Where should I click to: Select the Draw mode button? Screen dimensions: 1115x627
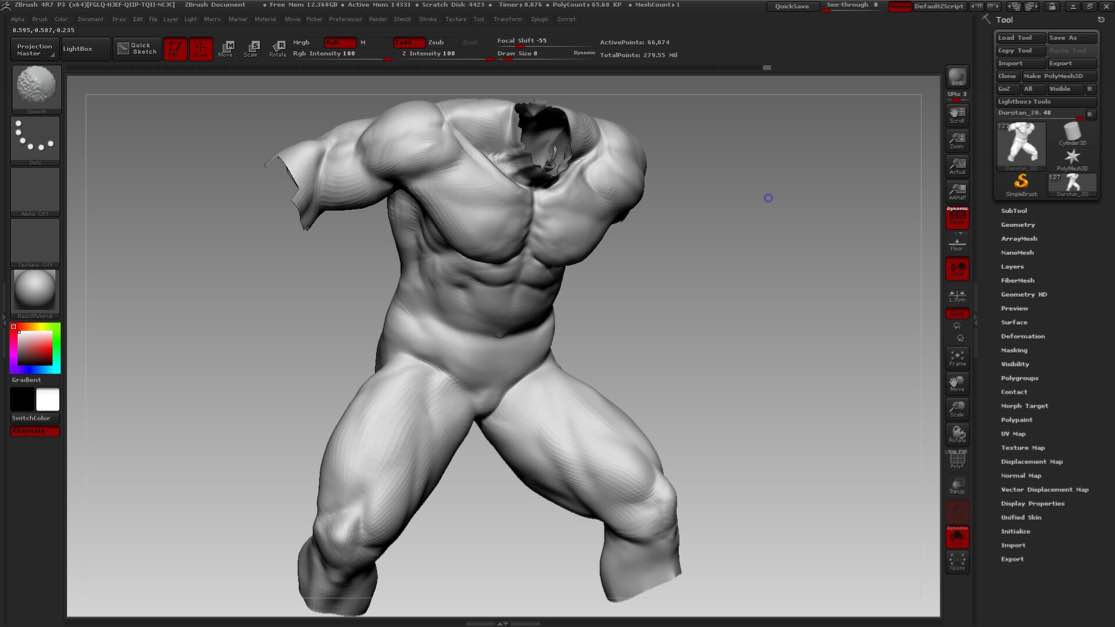pyautogui.click(x=201, y=49)
